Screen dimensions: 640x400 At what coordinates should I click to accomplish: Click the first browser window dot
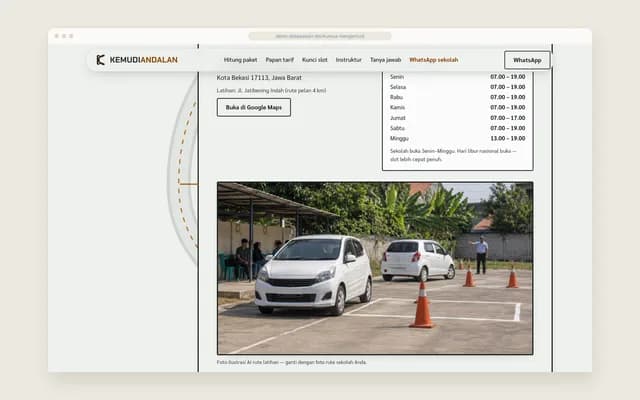[56, 36]
